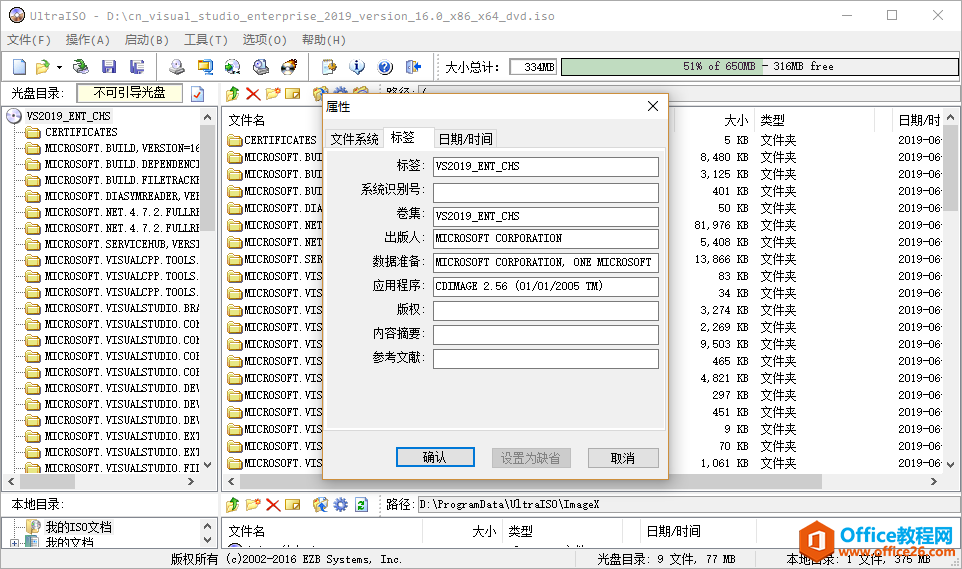Click the Info icon in the toolbar
Screen dimensions: 962x569
click(x=357, y=67)
